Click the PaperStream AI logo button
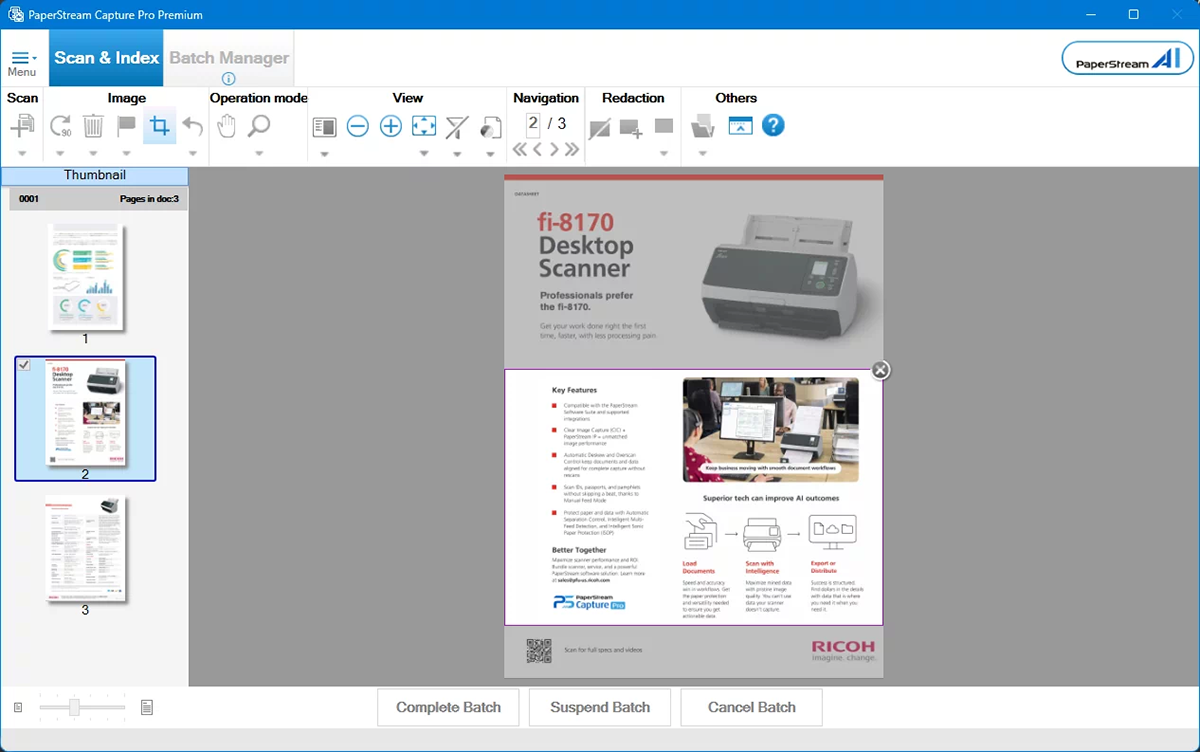The height and width of the screenshot is (752, 1200). [1128, 58]
